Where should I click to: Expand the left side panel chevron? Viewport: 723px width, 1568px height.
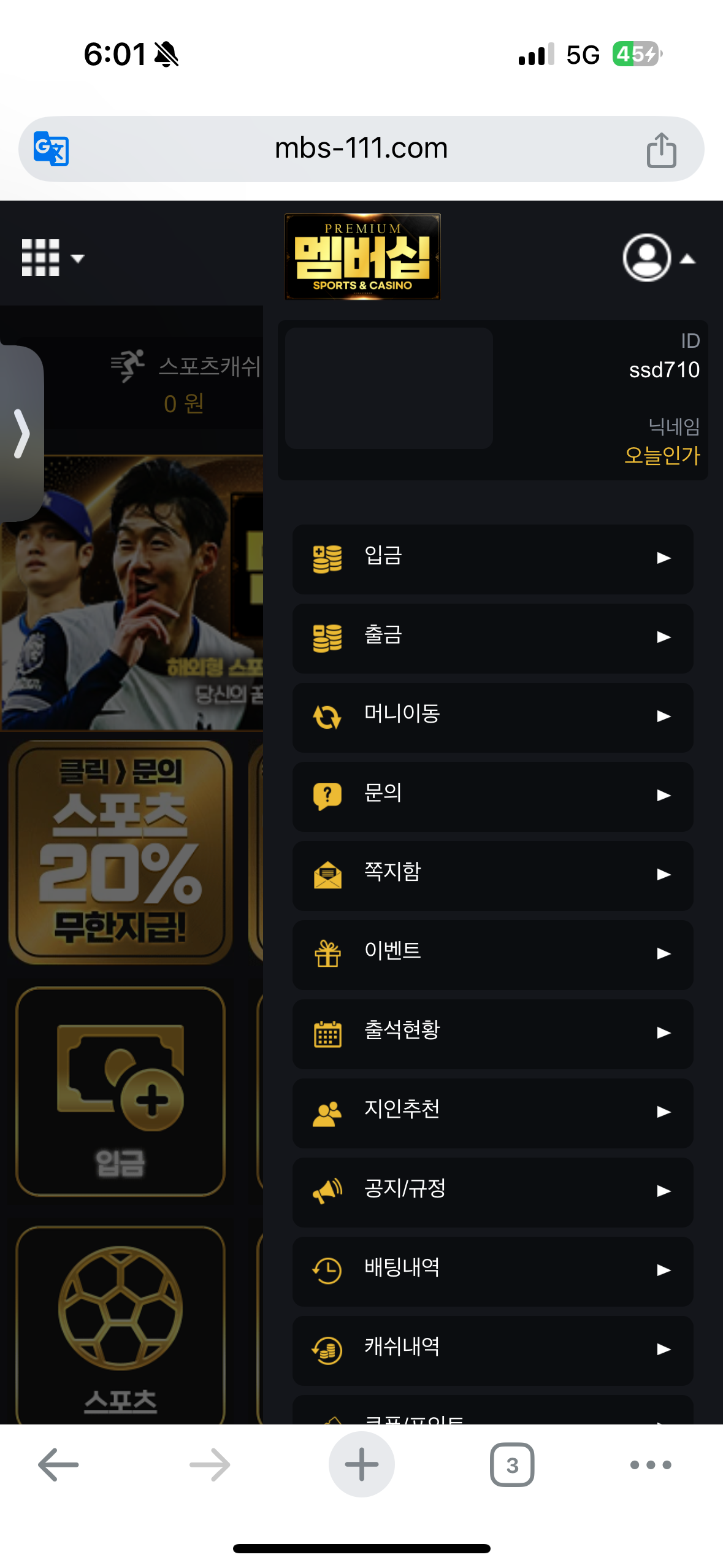[x=21, y=434]
